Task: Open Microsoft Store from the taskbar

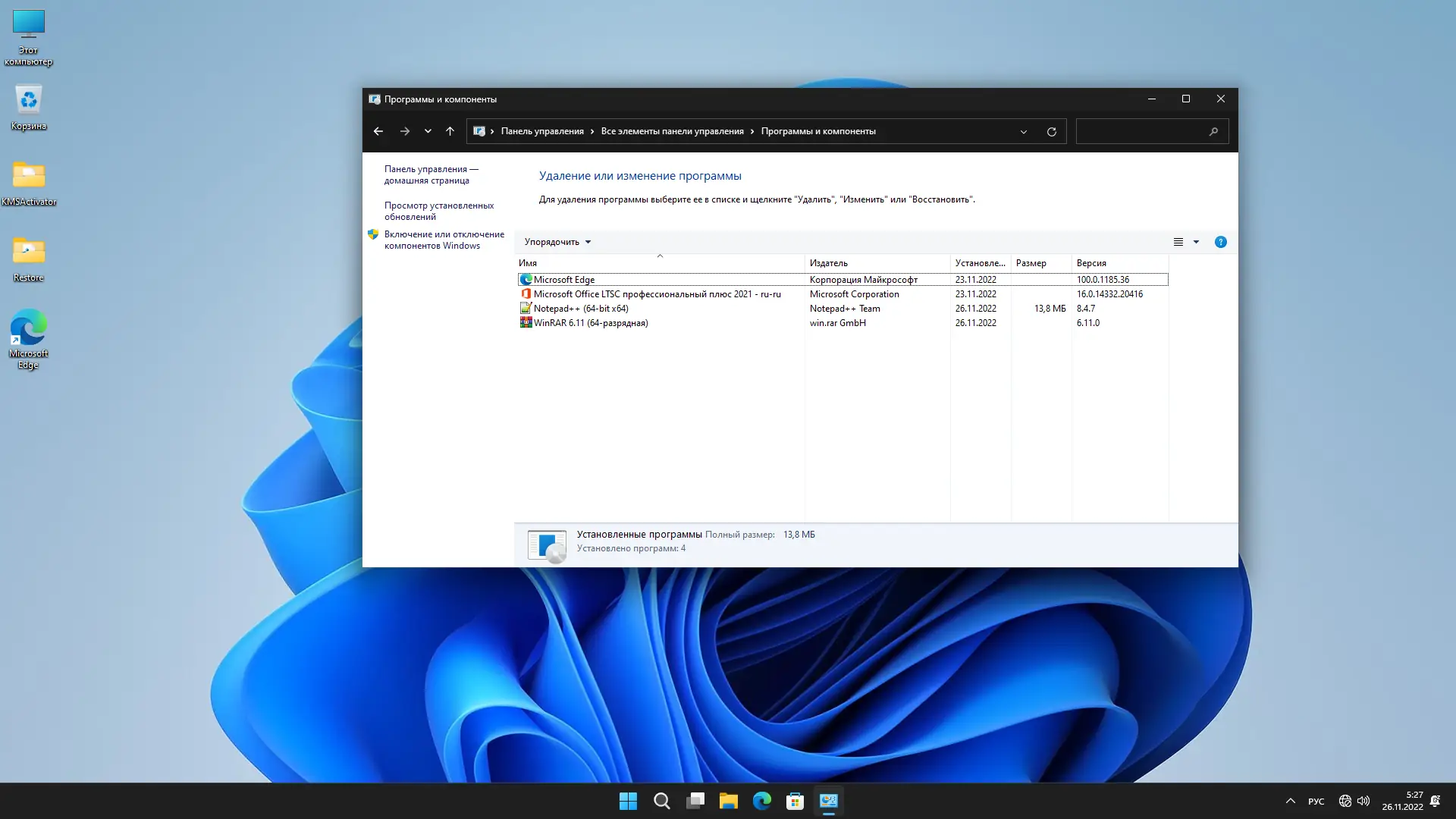Action: [x=795, y=801]
